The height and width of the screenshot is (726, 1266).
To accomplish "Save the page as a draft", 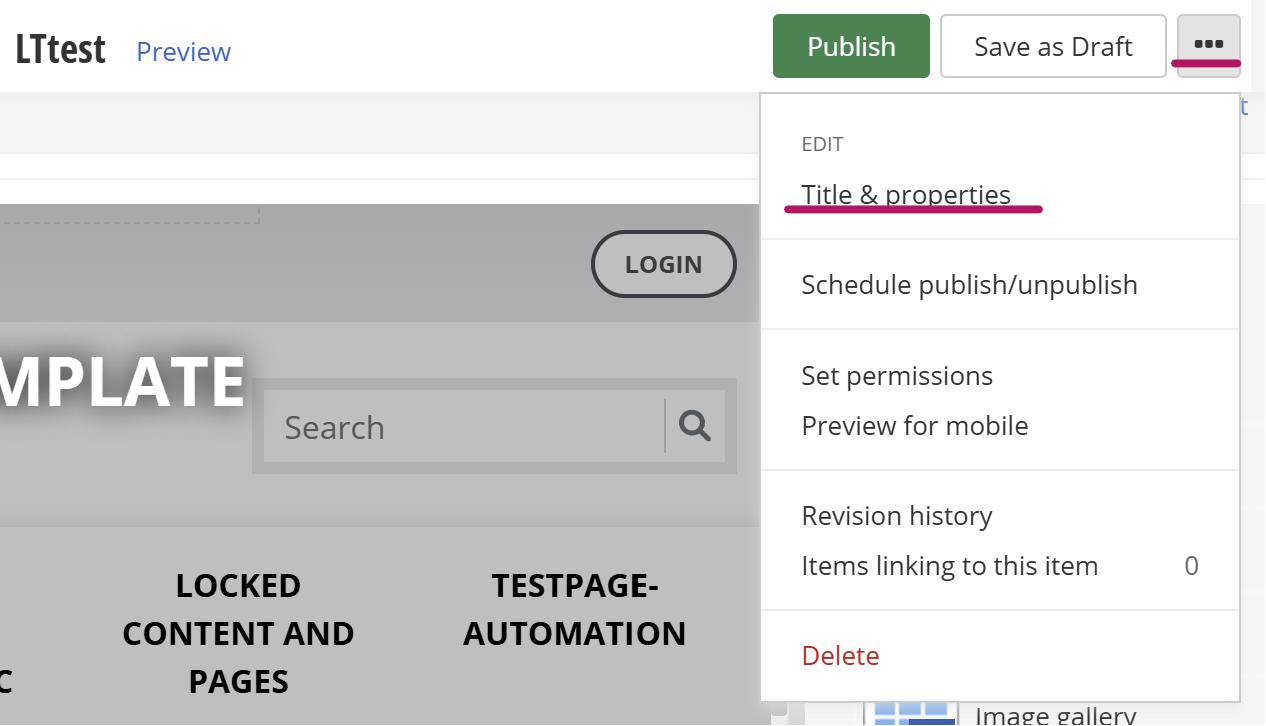I will (1053, 46).
